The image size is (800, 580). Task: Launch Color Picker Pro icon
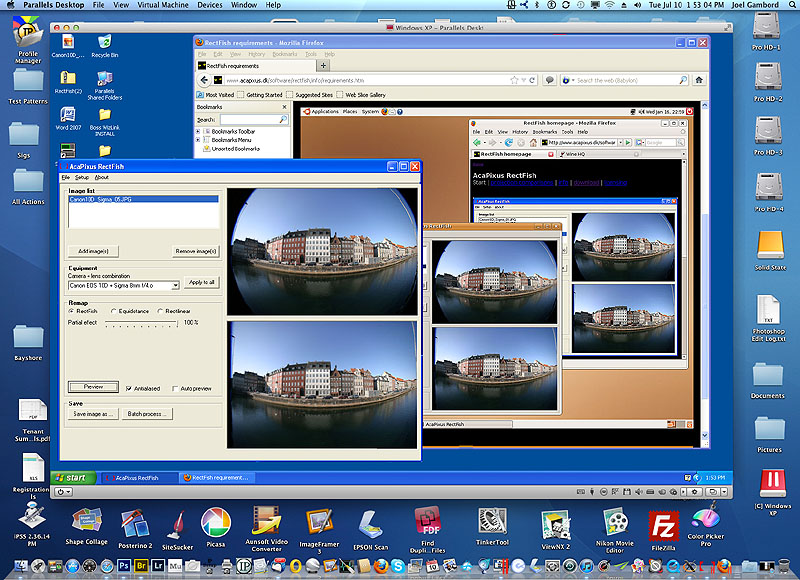(x=706, y=518)
